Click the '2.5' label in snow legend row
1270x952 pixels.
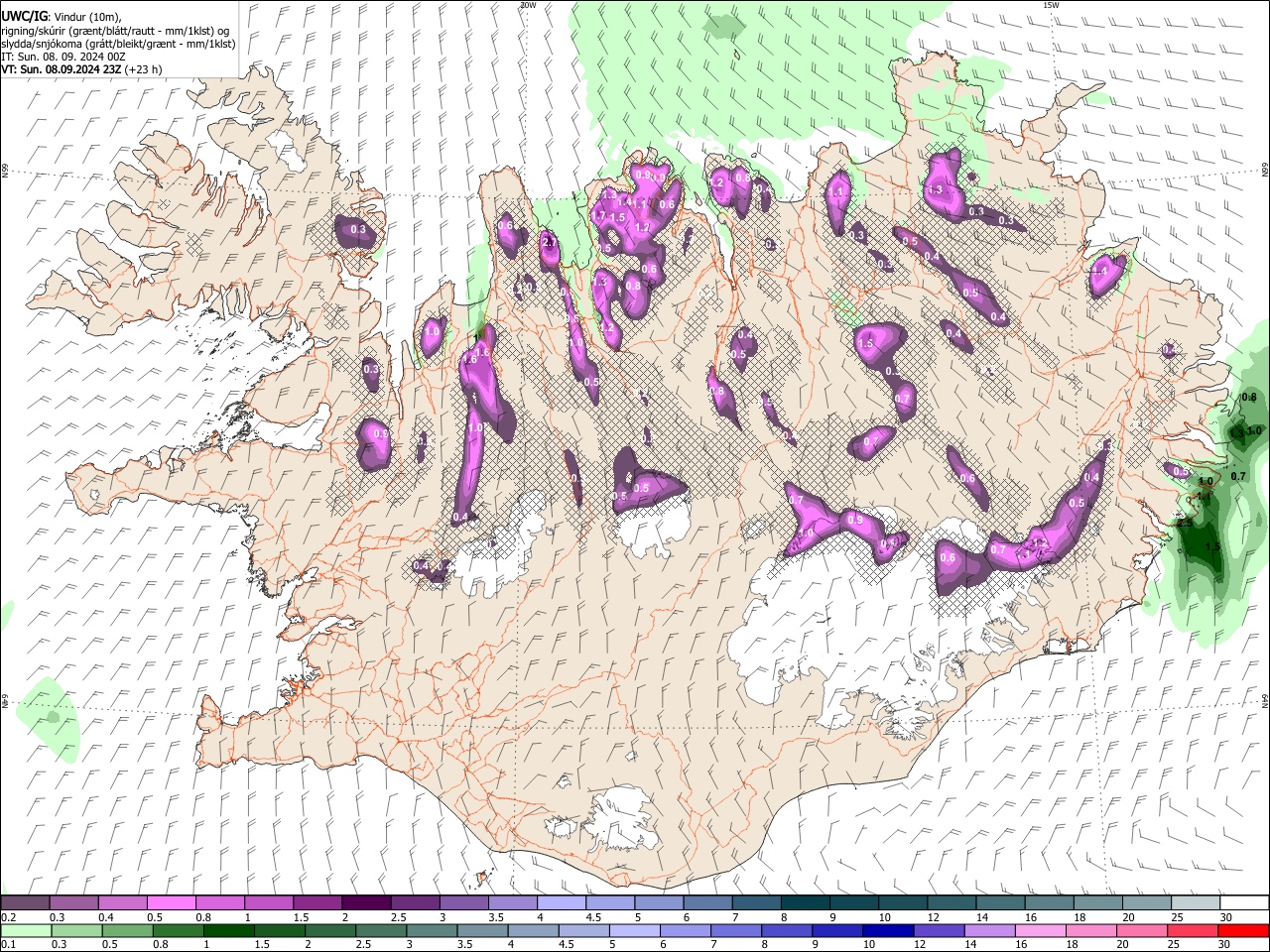398,917
